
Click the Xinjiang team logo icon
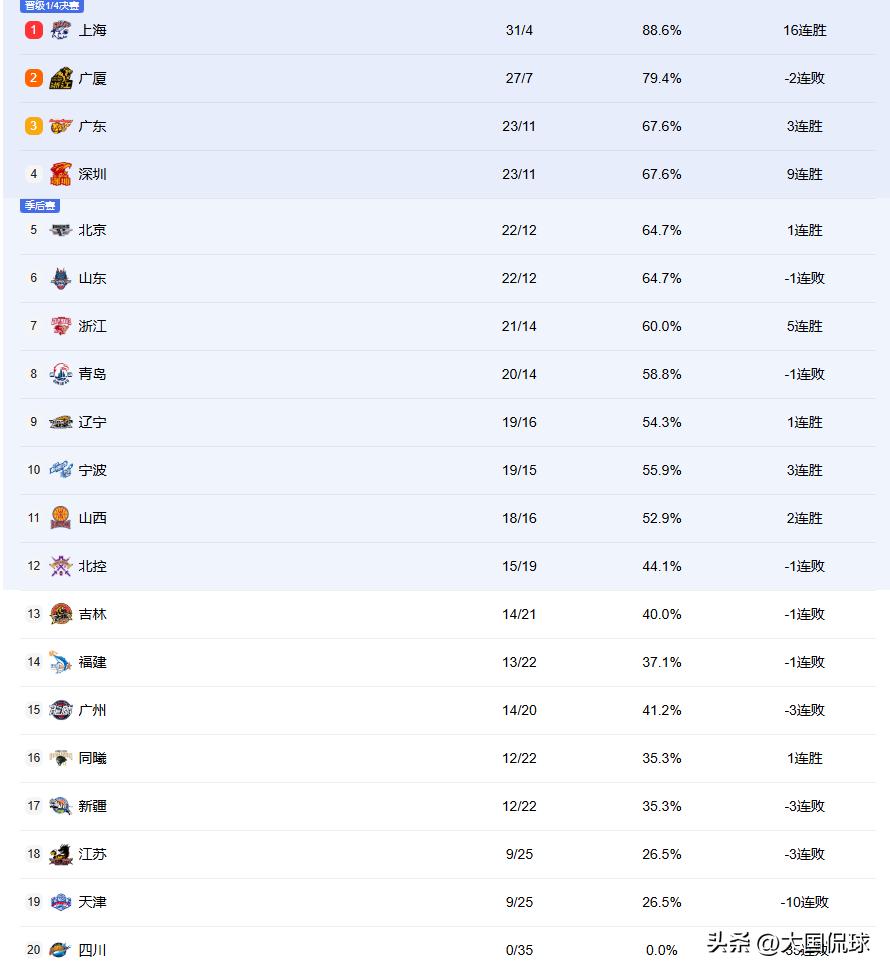pos(61,806)
